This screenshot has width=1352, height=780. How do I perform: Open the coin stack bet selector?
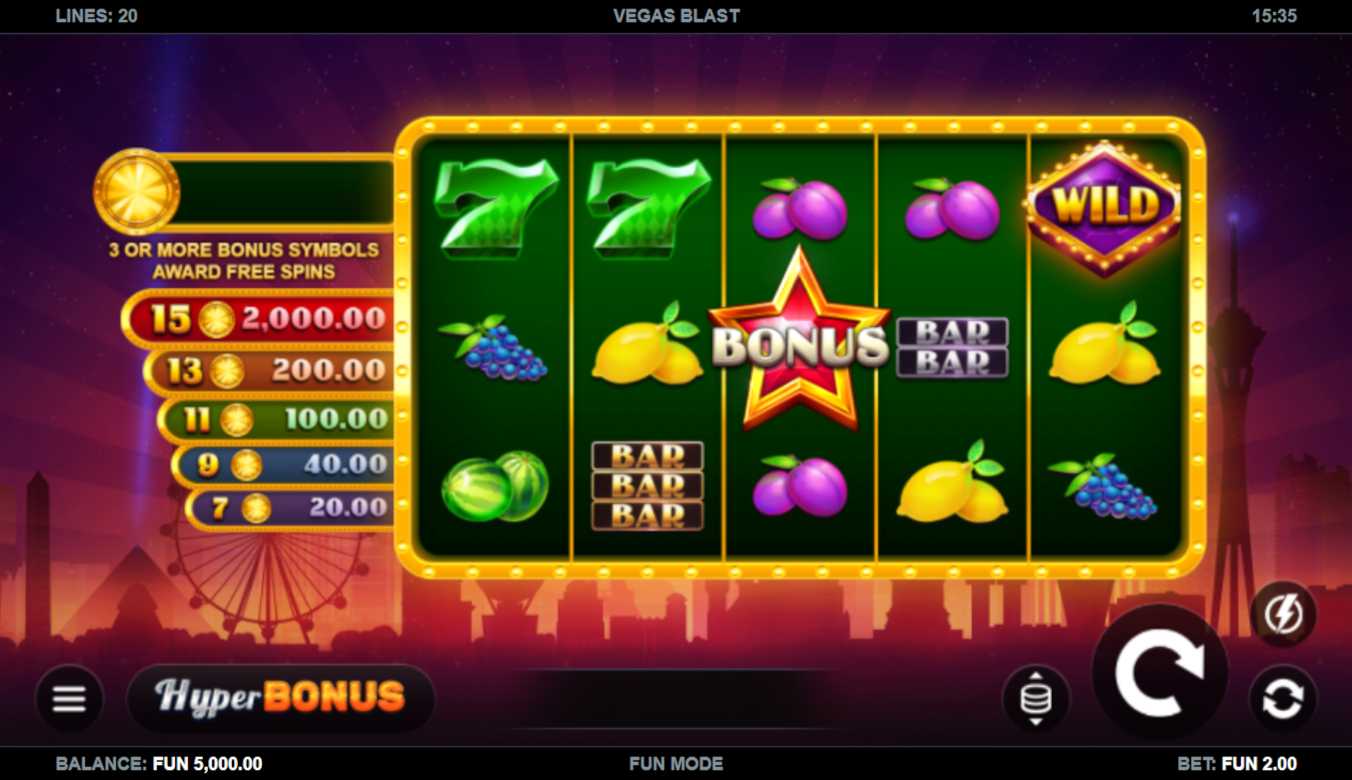tap(1036, 698)
